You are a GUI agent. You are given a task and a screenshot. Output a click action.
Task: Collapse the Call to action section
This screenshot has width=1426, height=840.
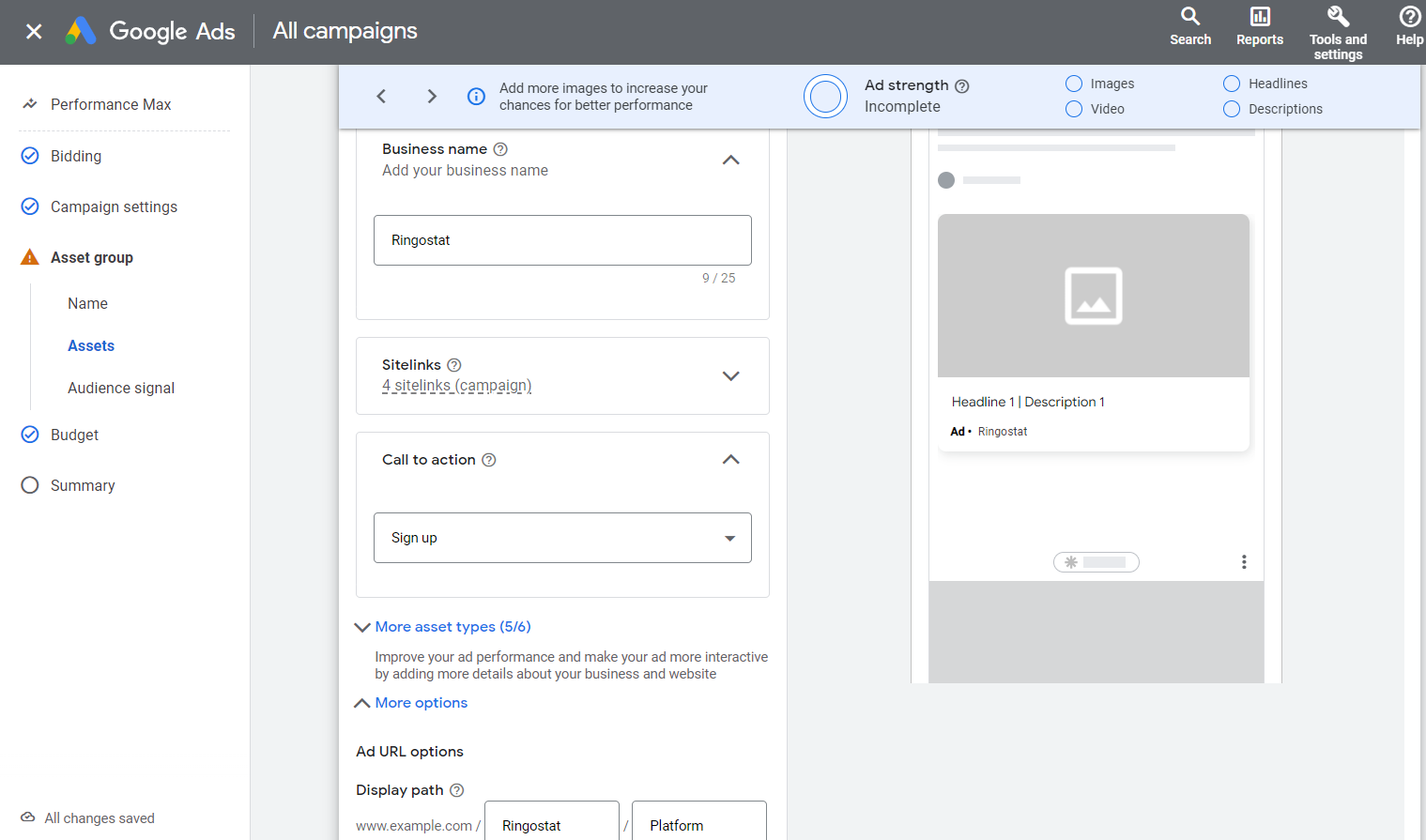pyautogui.click(x=731, y=460)
